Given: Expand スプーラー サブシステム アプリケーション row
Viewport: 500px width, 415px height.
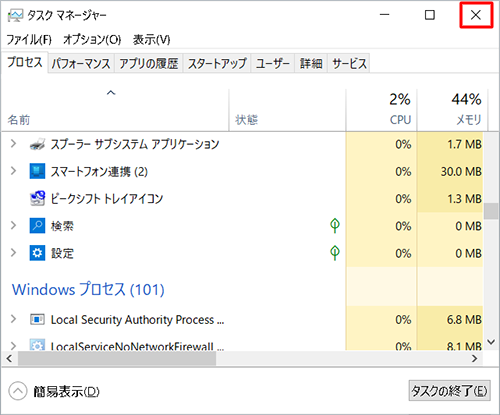Looking at the screenshot, I should pyautogui.click(x=13, y=144).
